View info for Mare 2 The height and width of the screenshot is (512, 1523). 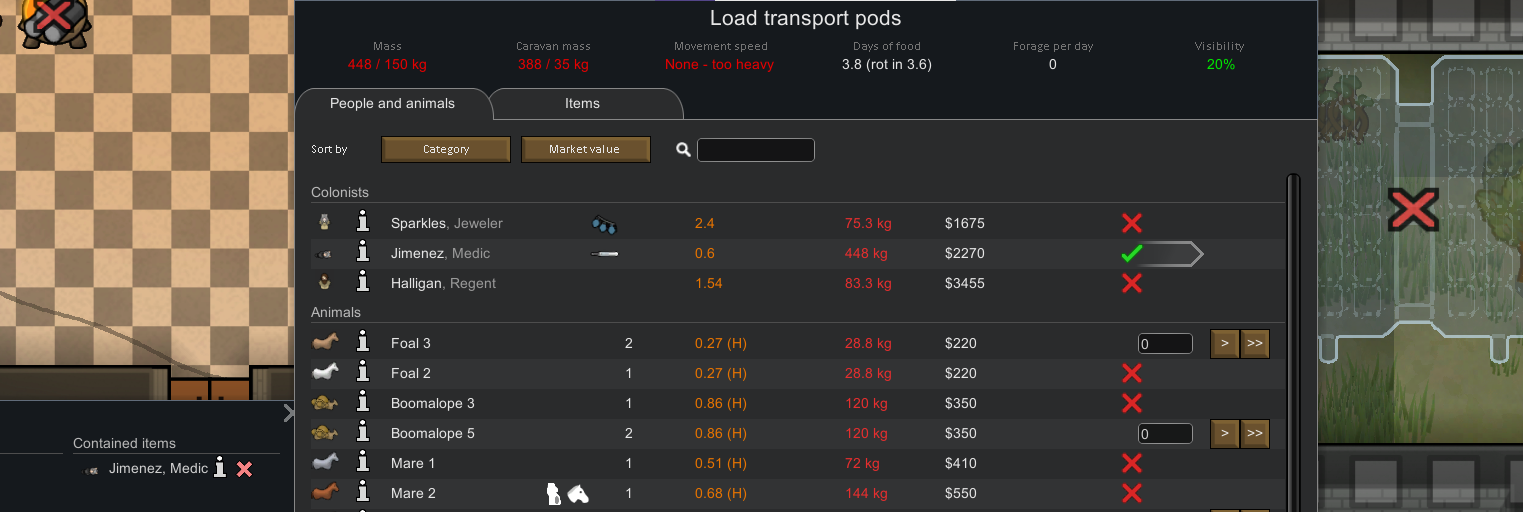363,493
